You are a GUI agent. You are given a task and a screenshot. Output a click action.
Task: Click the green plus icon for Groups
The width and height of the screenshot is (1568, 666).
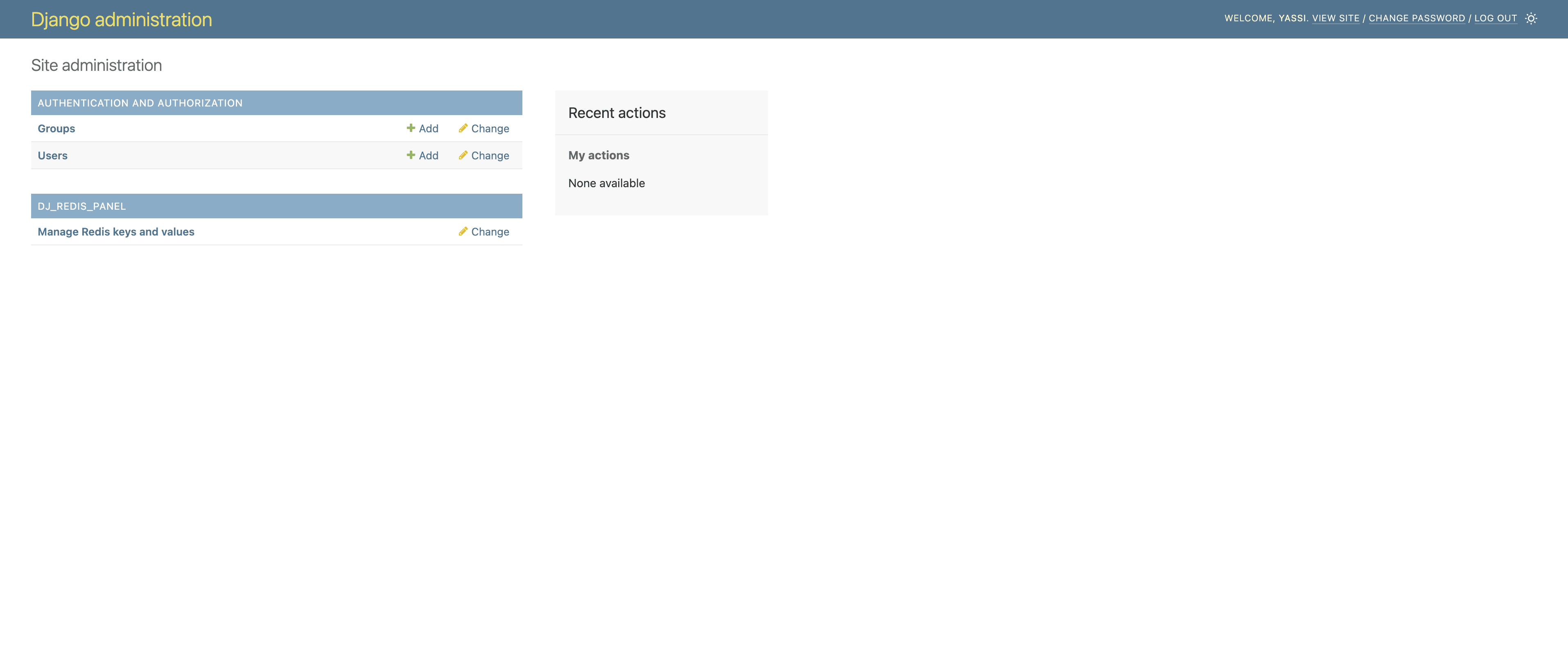(411, 128)
